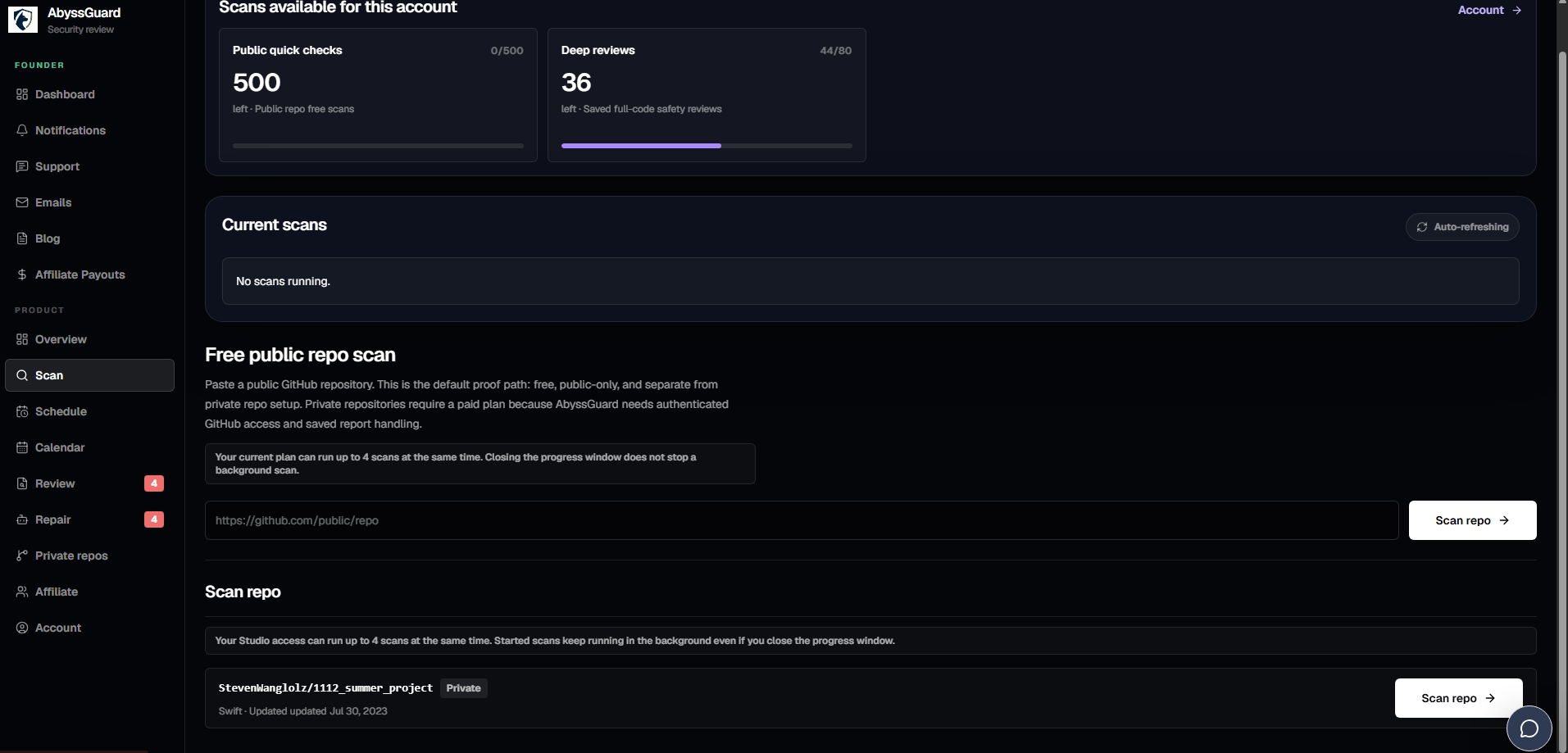
Task: Open Dashboard grid icon in sidebar
Action: coord(22,94)
